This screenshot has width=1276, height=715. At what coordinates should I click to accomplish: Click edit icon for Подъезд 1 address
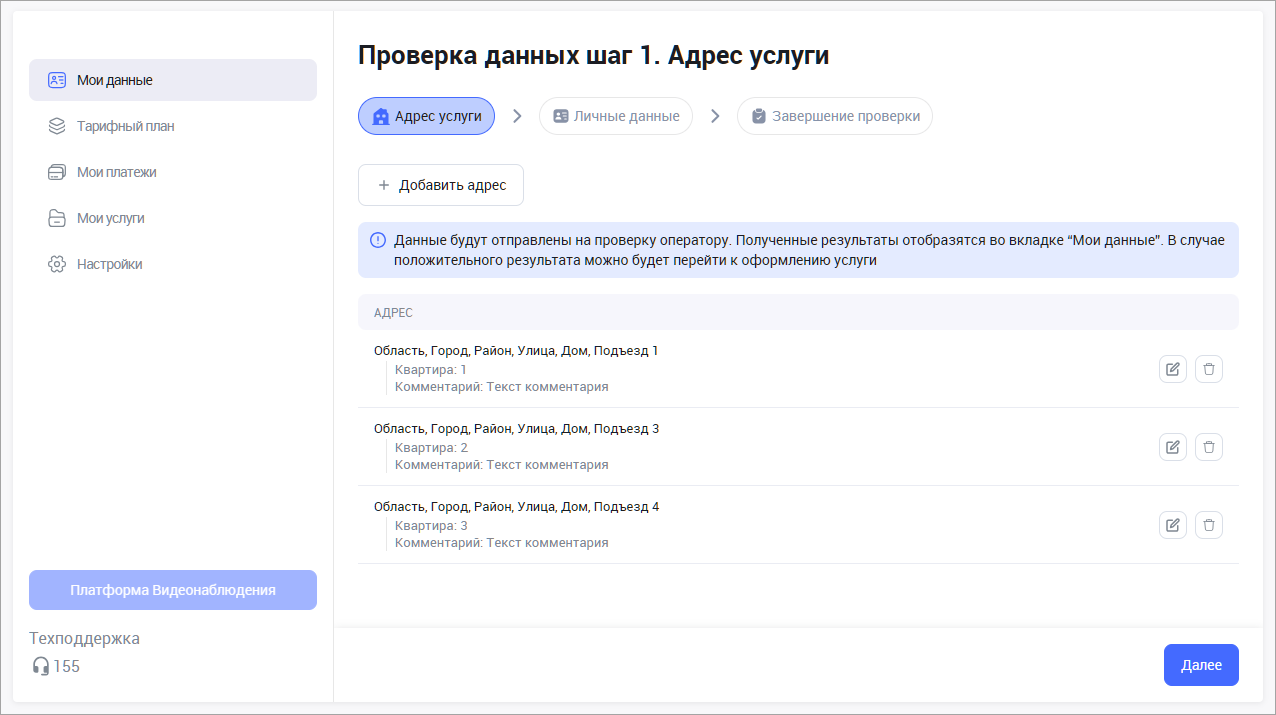point(1173,369)
